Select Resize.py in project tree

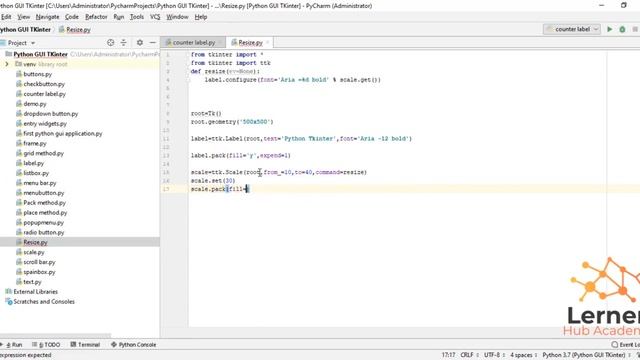(x=35, y=242)
